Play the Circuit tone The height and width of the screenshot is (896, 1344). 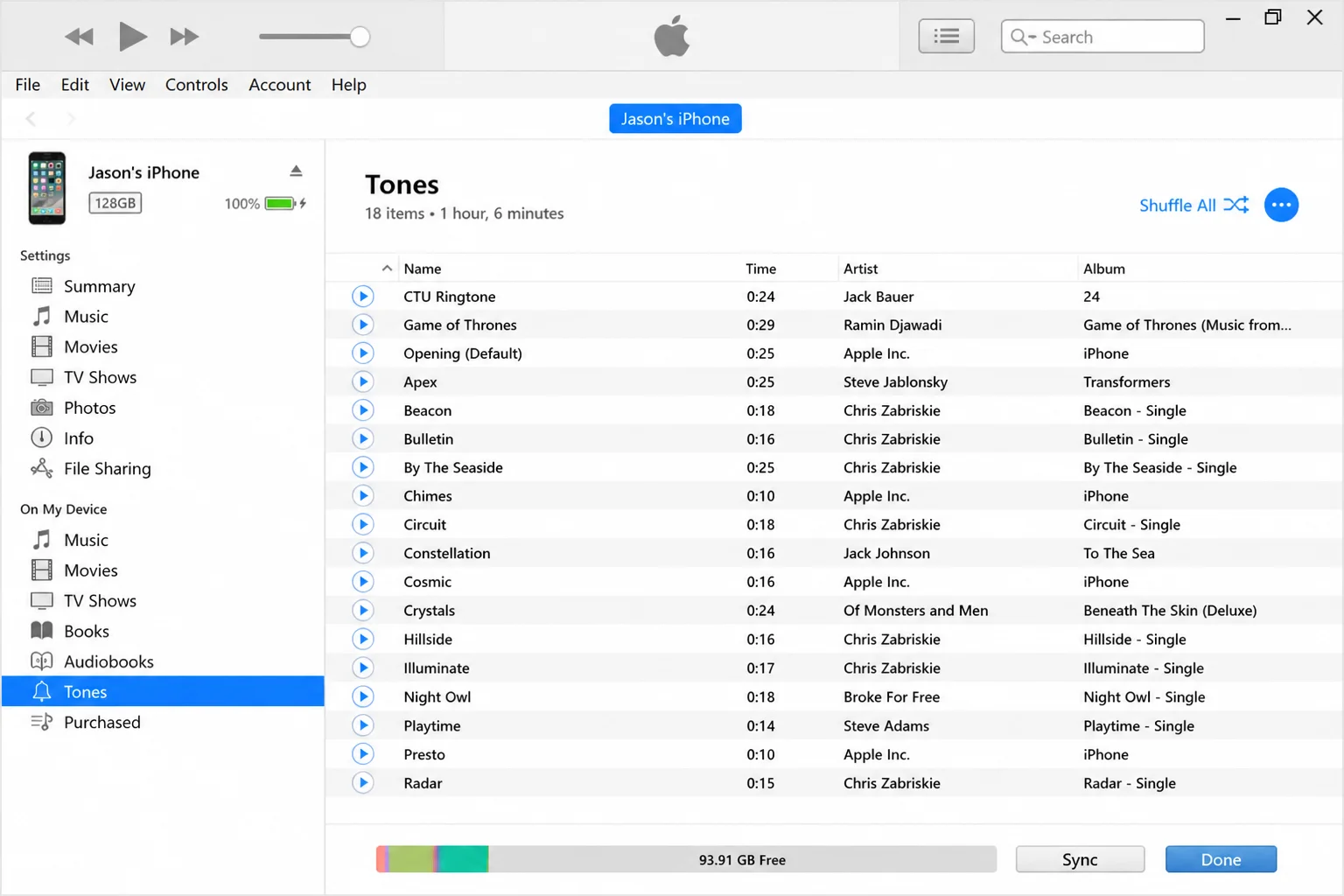tap(363, 525)
